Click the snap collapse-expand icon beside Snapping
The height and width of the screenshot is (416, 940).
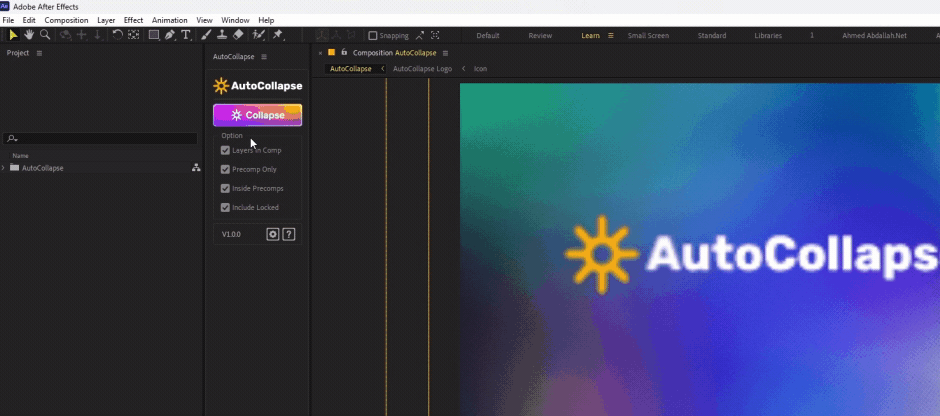[x=420, y=35]
